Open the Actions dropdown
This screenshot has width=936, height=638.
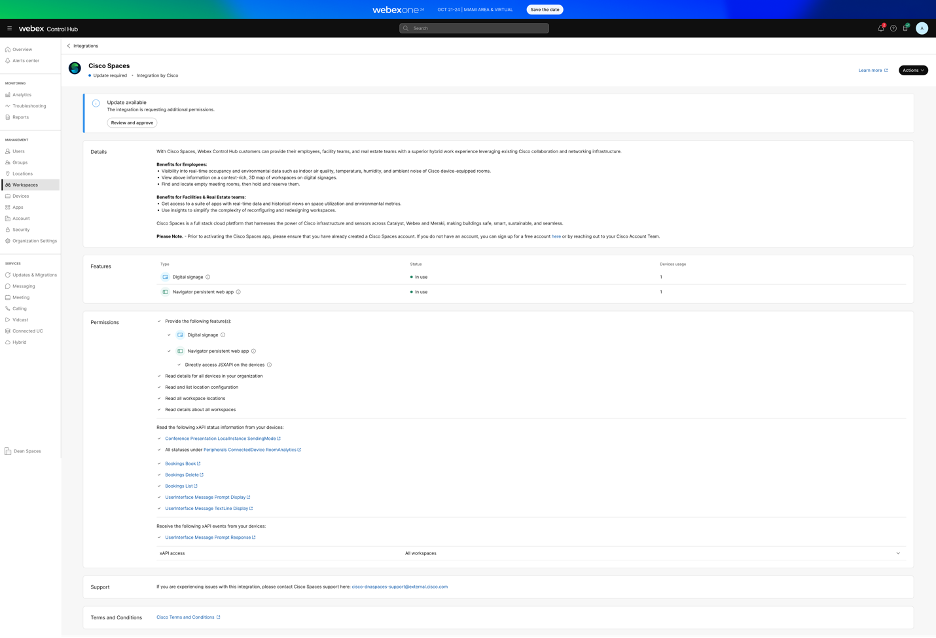914,70
